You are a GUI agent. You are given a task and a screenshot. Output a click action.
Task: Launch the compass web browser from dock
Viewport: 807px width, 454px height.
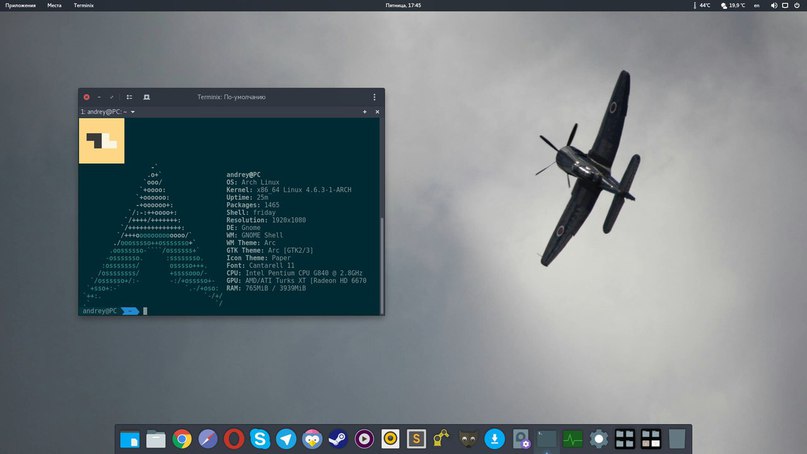click(x=208, y=440)
